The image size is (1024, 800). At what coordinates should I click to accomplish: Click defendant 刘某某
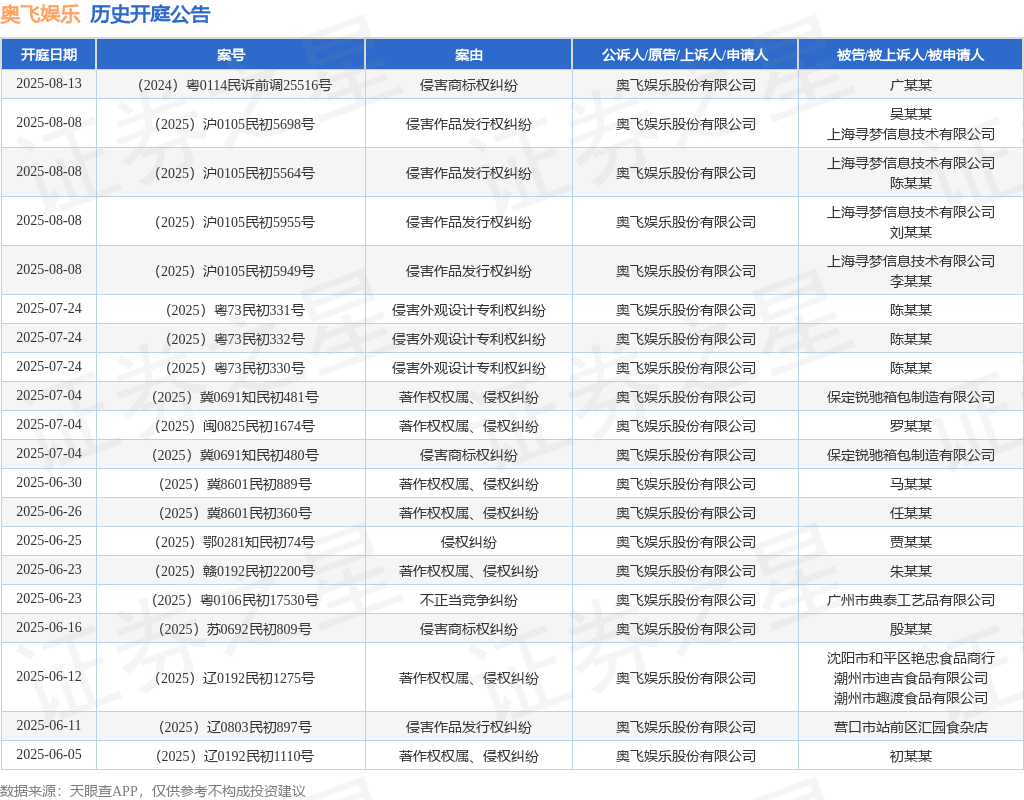[910, 232]
